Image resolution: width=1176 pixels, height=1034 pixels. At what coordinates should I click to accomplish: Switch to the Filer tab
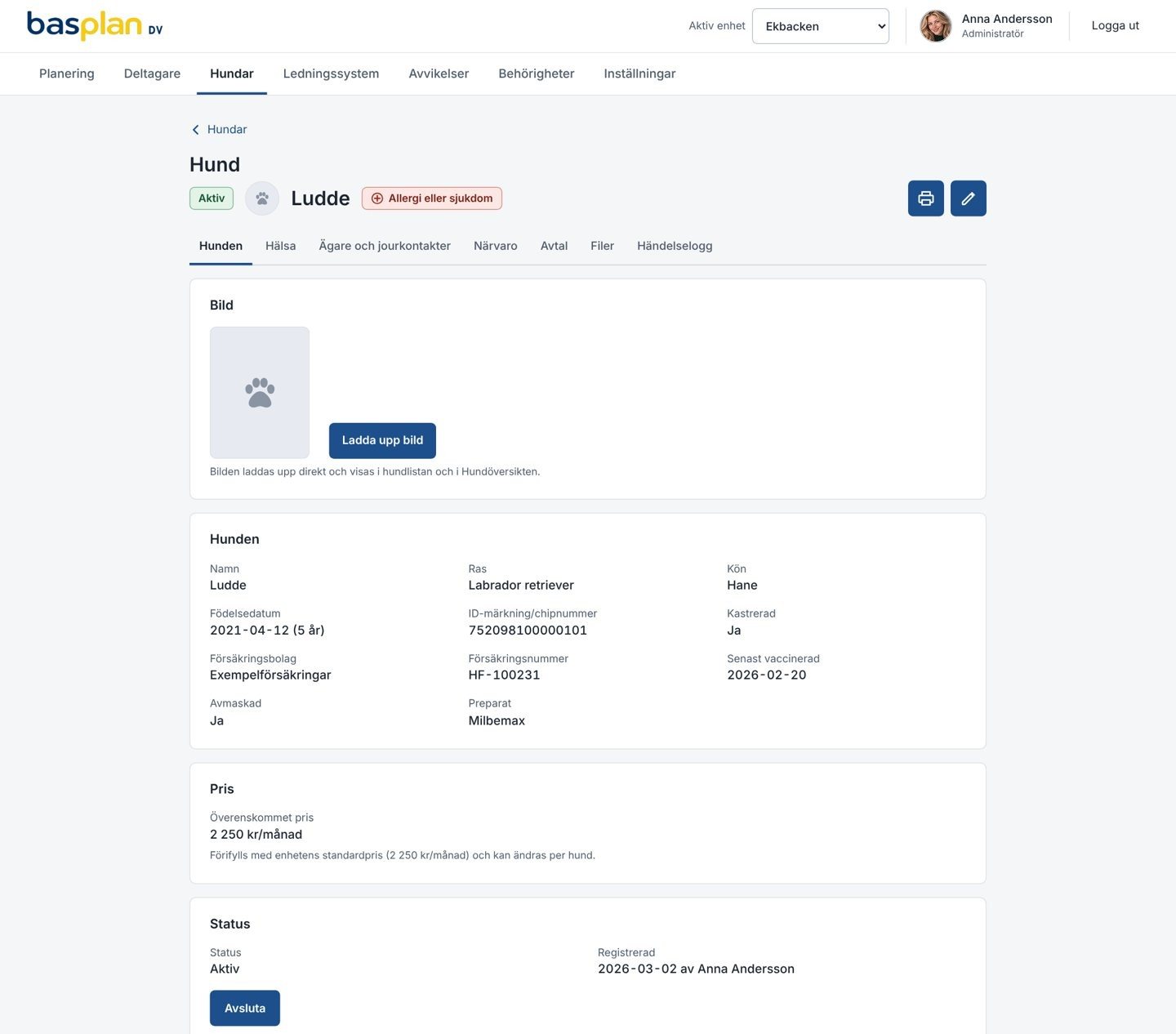point(602,246)
